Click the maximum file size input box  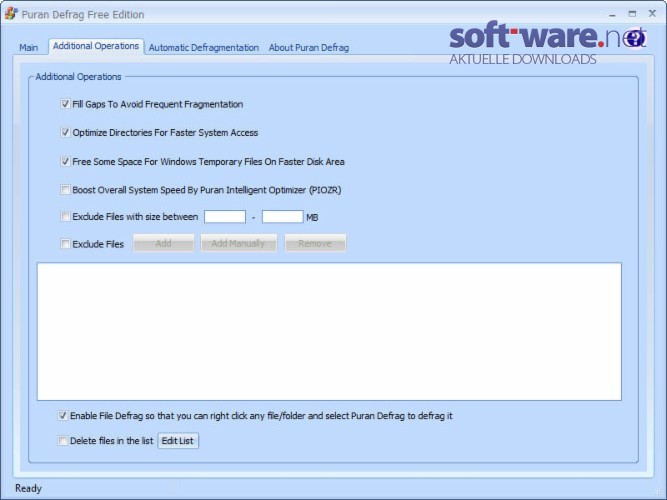pyautogui.click(x=282, y=217)
